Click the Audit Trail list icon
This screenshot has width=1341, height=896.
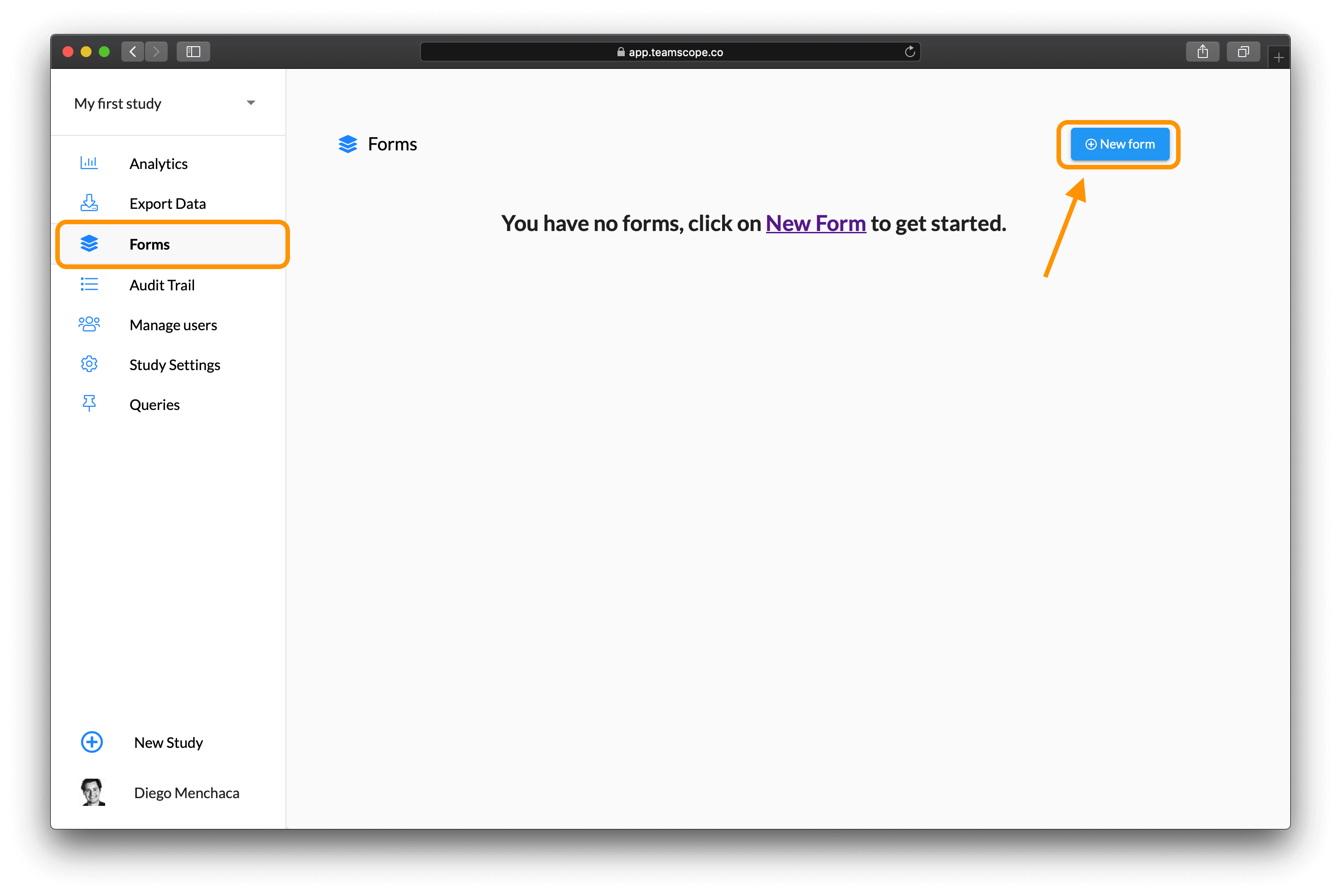(90, 284)
